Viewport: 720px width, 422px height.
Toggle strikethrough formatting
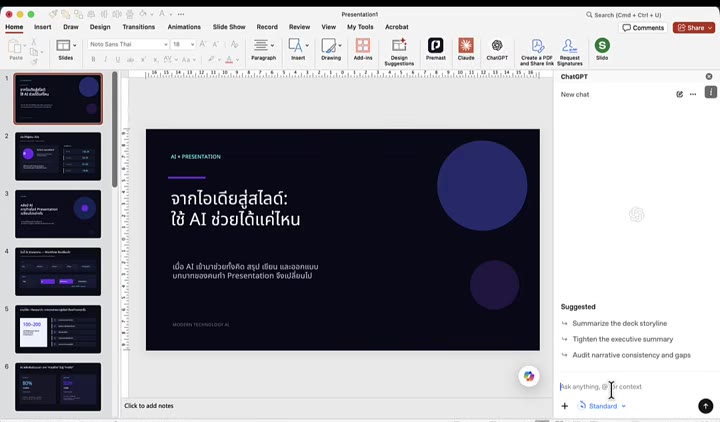(130, 59)
